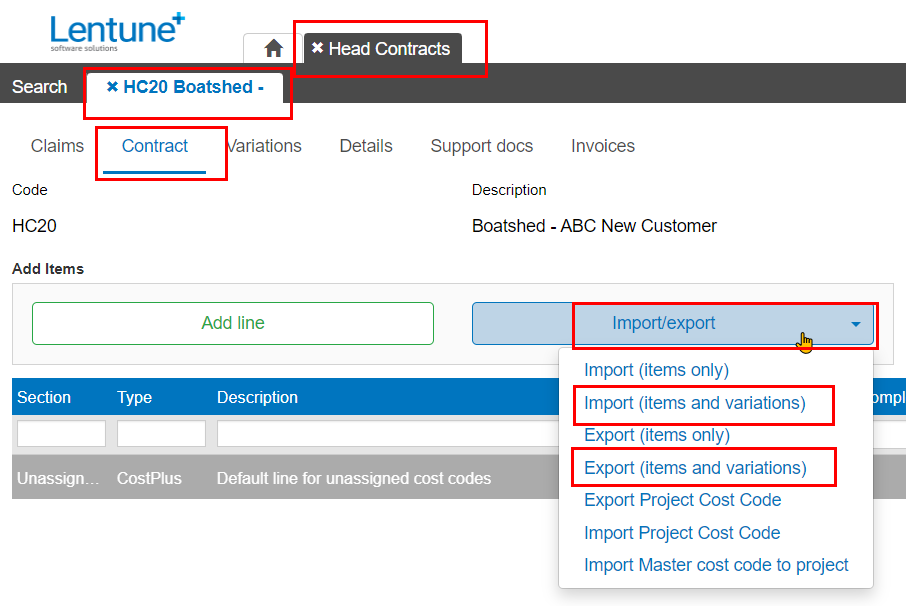906x606 pixels.
Task: Select Export (items and variations)
Action: coord(701,466)
